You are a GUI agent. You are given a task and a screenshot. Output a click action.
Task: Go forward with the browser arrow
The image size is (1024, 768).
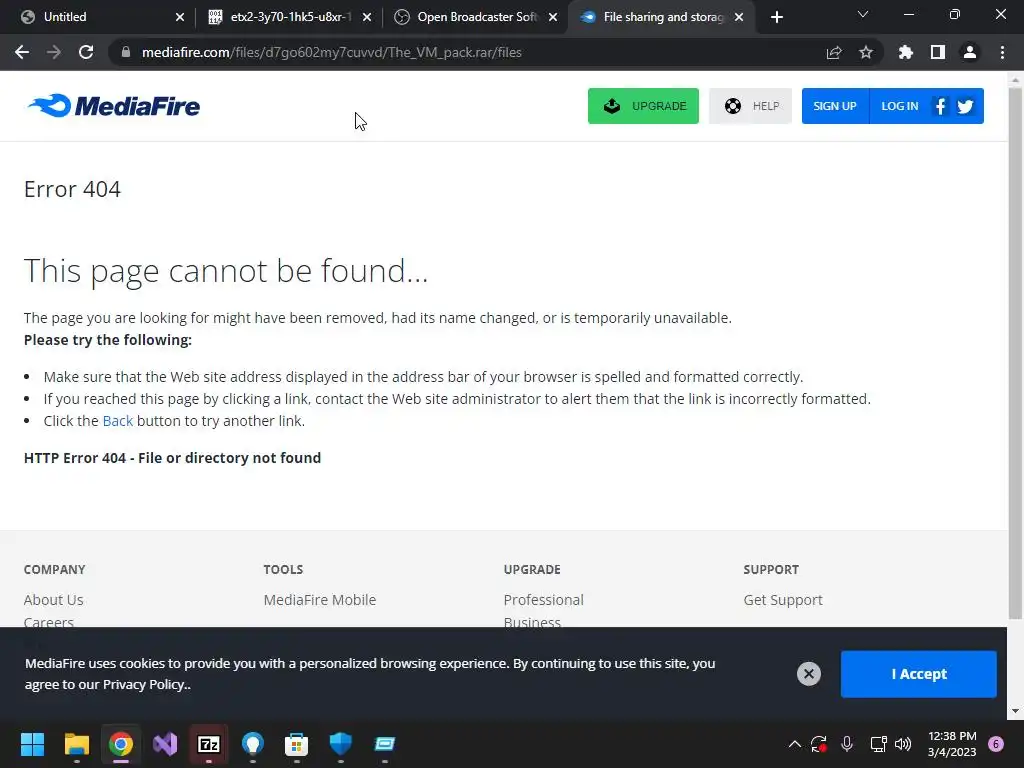(54, 52)
